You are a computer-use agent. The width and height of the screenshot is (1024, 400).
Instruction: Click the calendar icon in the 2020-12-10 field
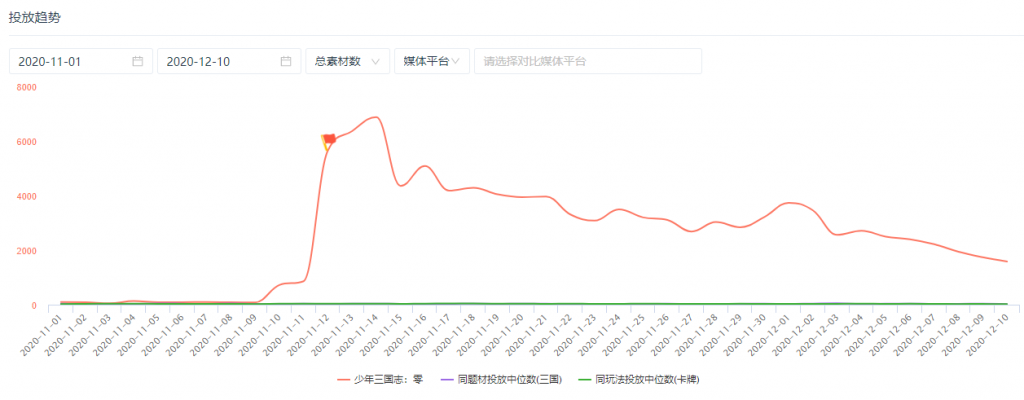tap(286, 61)
